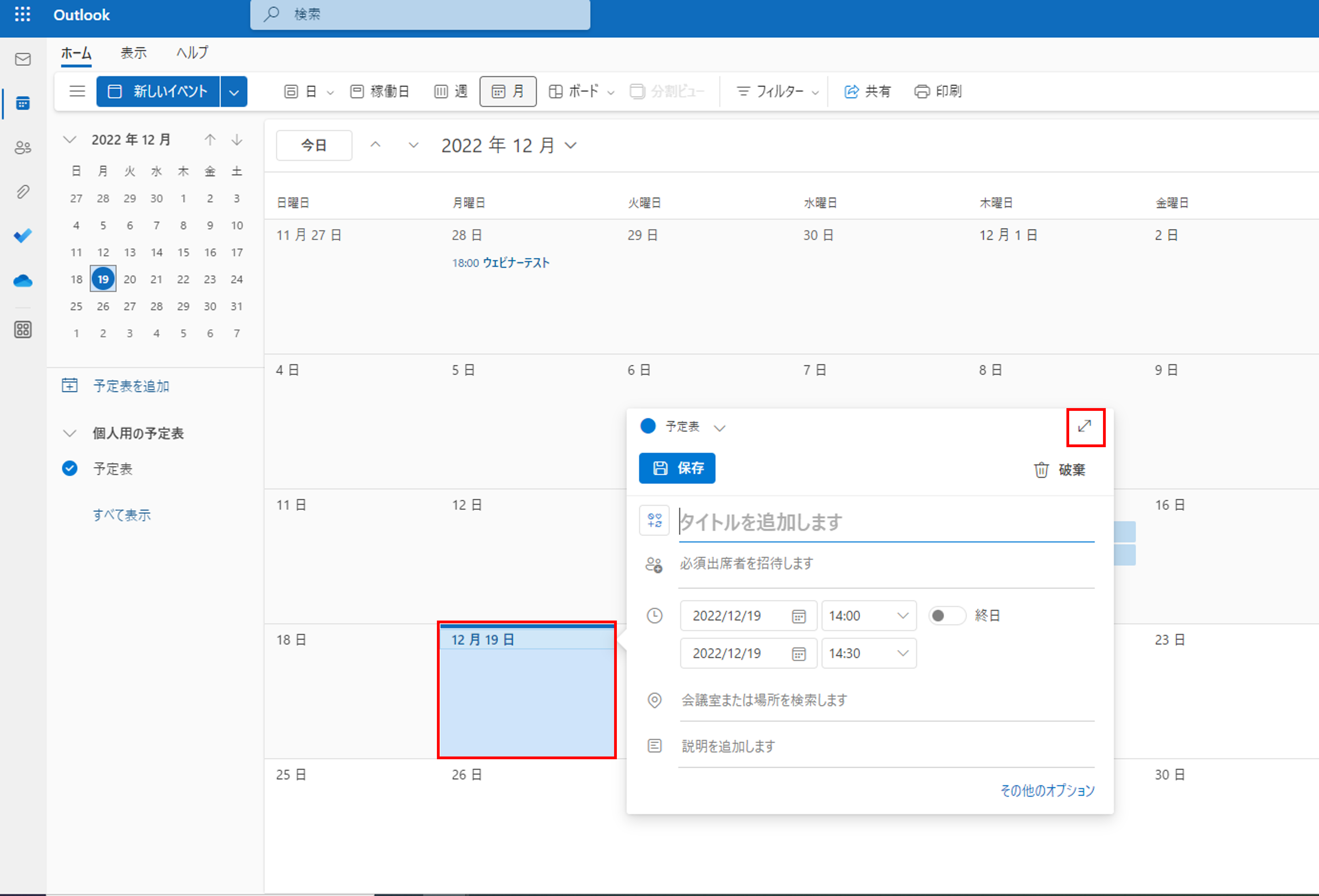1319x896 pixels.
Task: Open end date calendar picker icon
Action: (798, 654)
